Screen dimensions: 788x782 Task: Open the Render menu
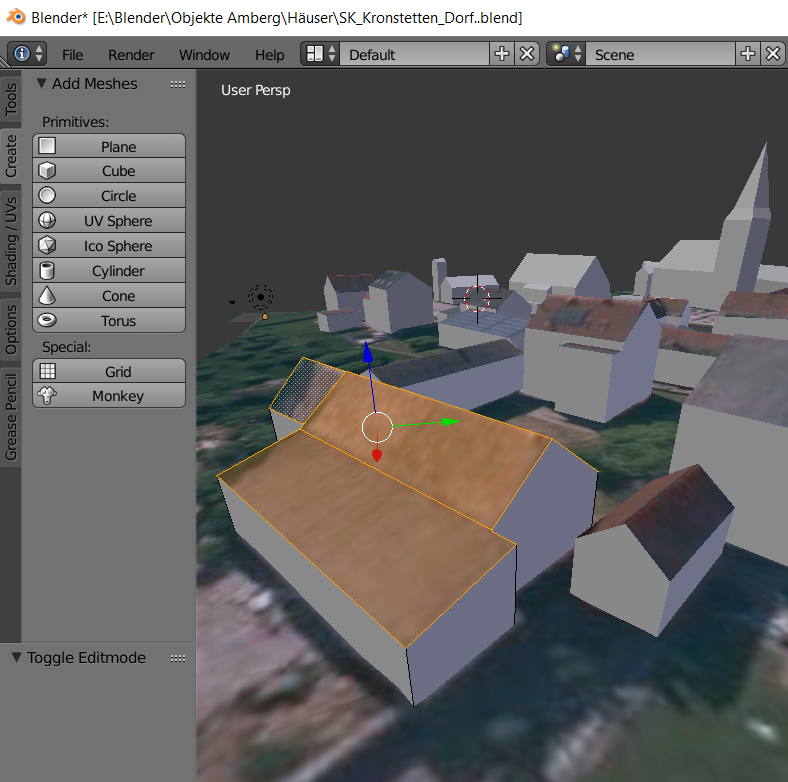pos(131,55)
